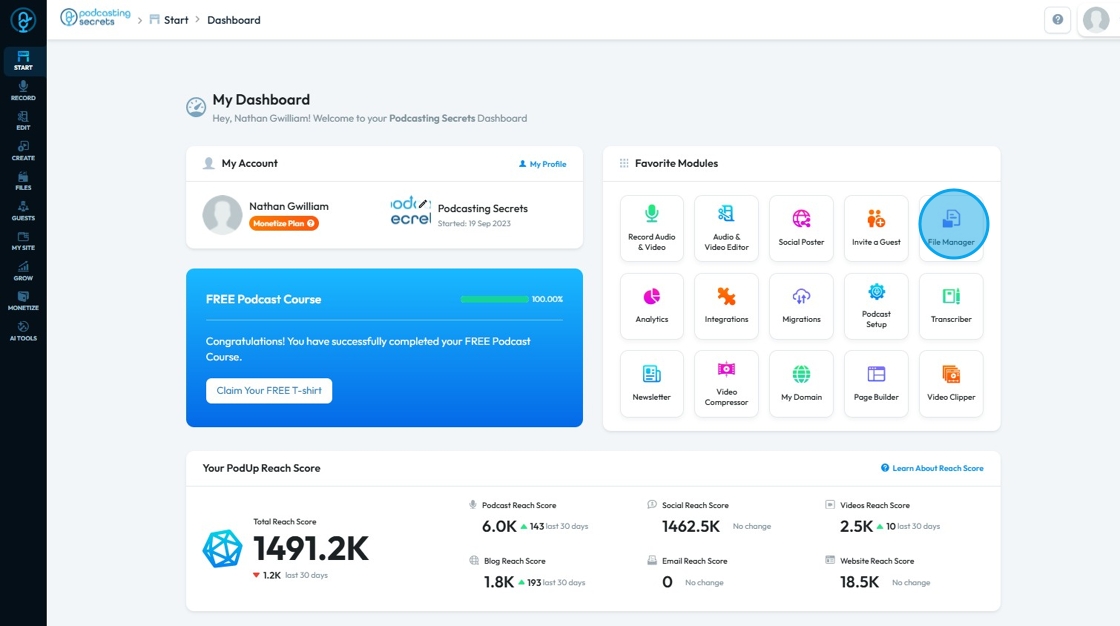Click the Favorite Modules grid handle icon
Screen dimensions: 1120x626
(x=624, y=164)
